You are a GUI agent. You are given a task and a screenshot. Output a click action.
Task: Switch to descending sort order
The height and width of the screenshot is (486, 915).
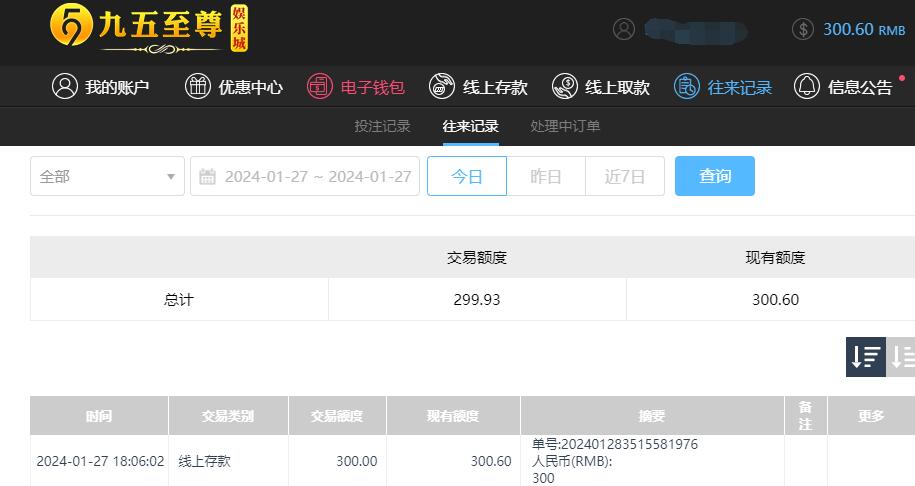coord(866,356)
